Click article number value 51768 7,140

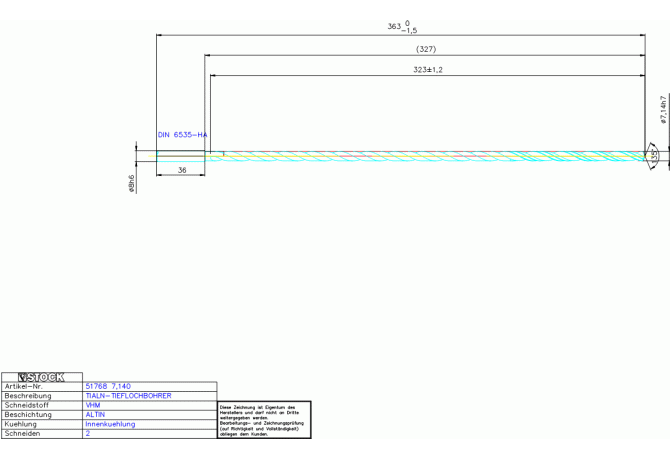click(x=108, y=386)
